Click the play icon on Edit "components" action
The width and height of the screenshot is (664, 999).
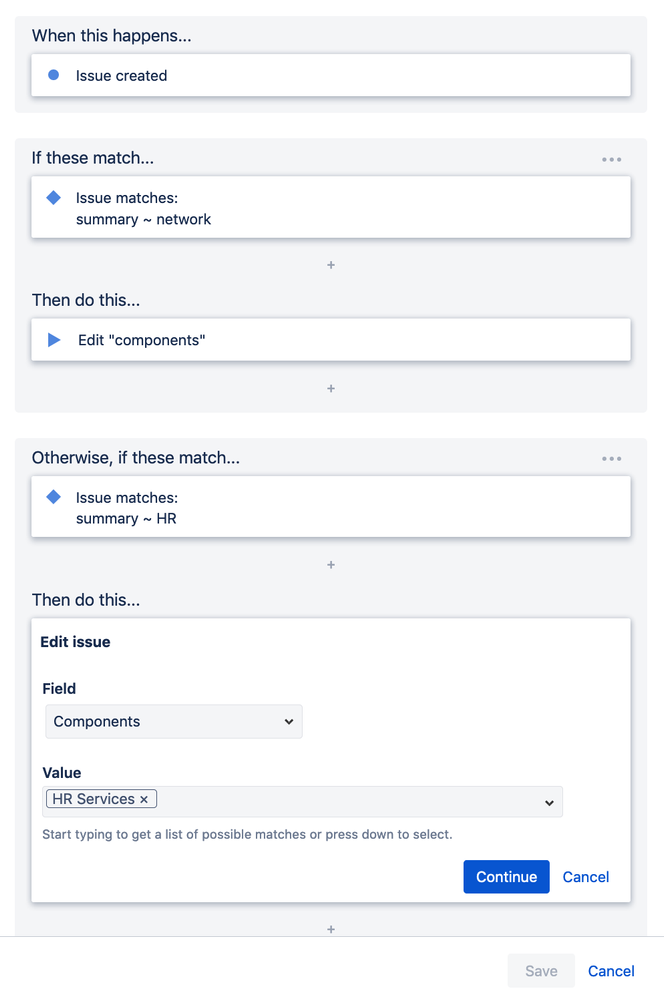click(53, 339)
